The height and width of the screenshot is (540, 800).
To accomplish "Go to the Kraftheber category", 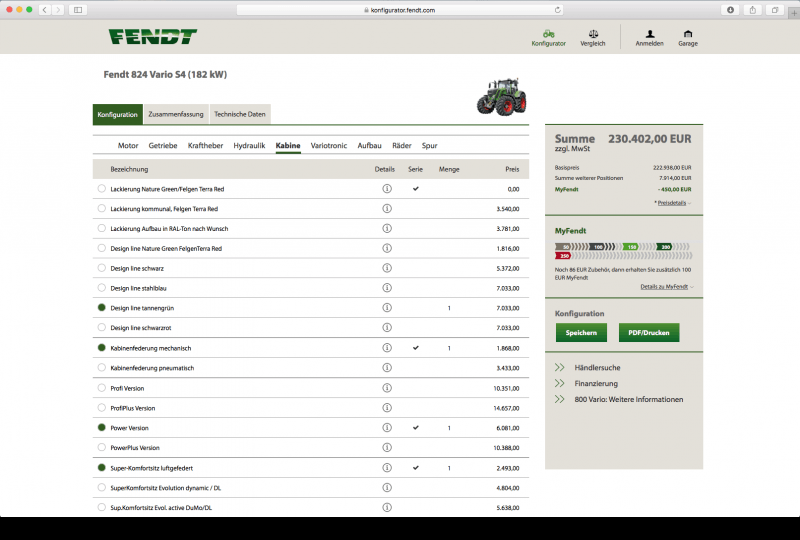I will pos(205,145).
